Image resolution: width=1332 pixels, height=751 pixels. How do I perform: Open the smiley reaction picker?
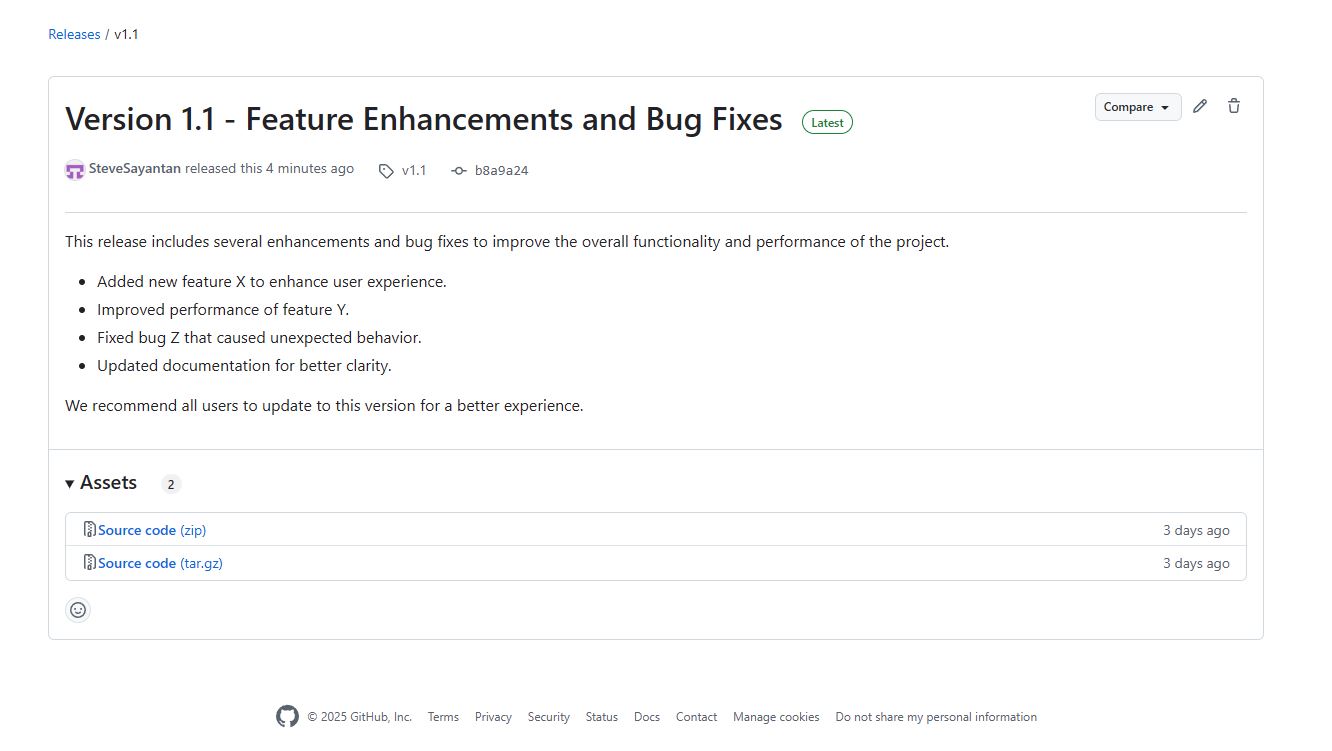(x=78, y=610)
